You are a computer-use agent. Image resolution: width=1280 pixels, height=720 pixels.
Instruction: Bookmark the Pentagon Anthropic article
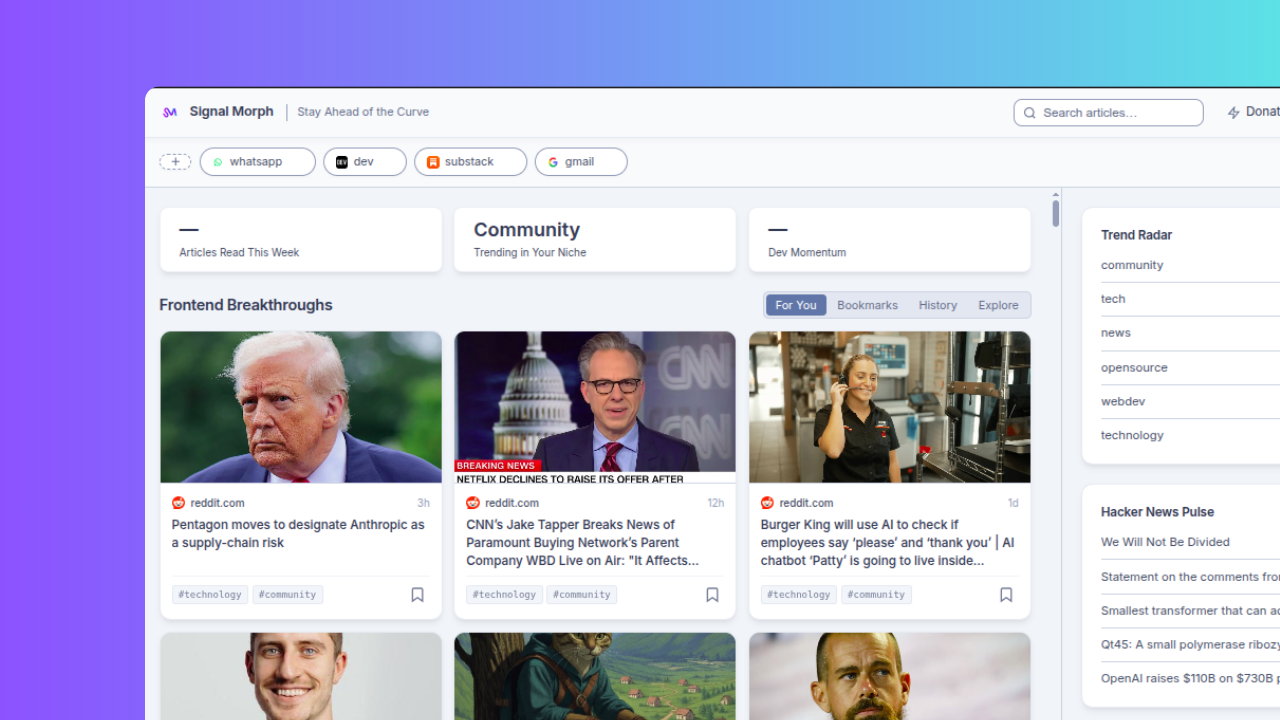click(418, 595)
